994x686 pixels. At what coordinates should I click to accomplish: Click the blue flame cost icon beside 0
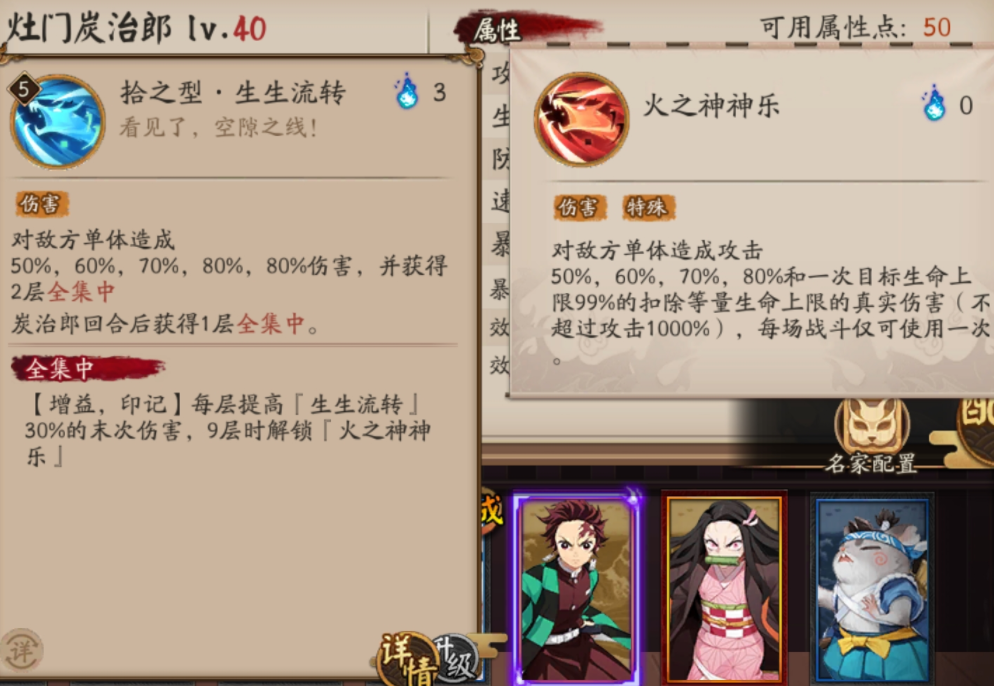(x=934, y=103)
